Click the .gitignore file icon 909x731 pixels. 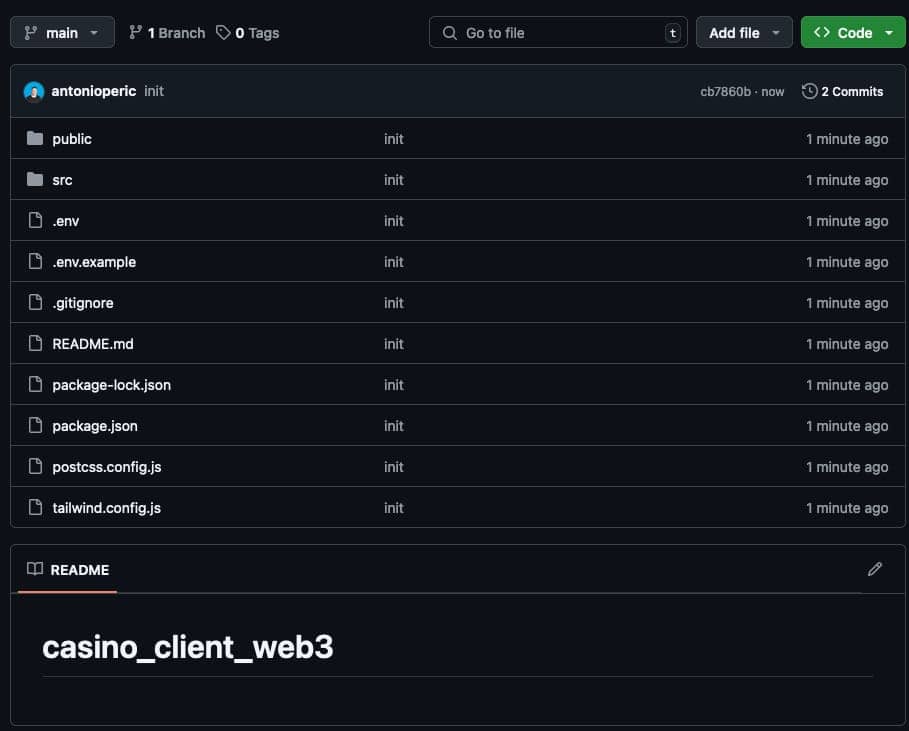(35, 302)
